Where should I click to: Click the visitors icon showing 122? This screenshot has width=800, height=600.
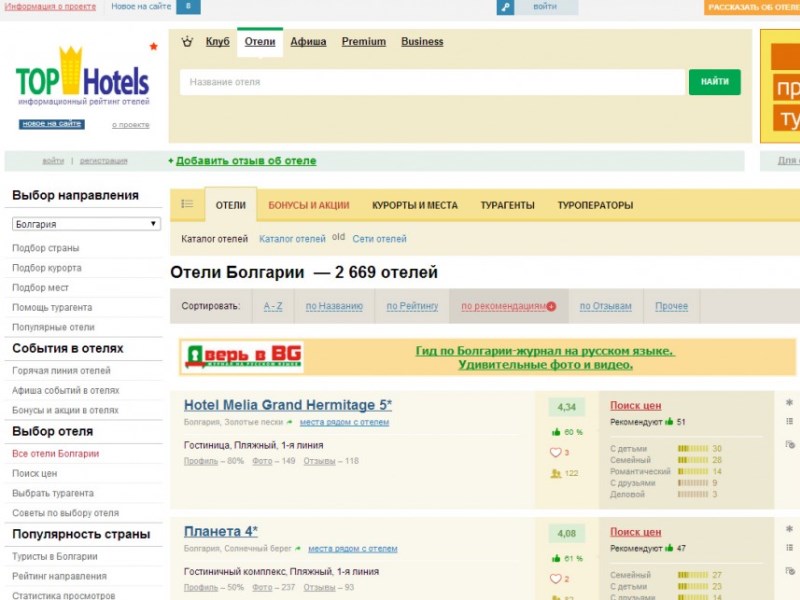pyautogui.click(x=556, y=473)
